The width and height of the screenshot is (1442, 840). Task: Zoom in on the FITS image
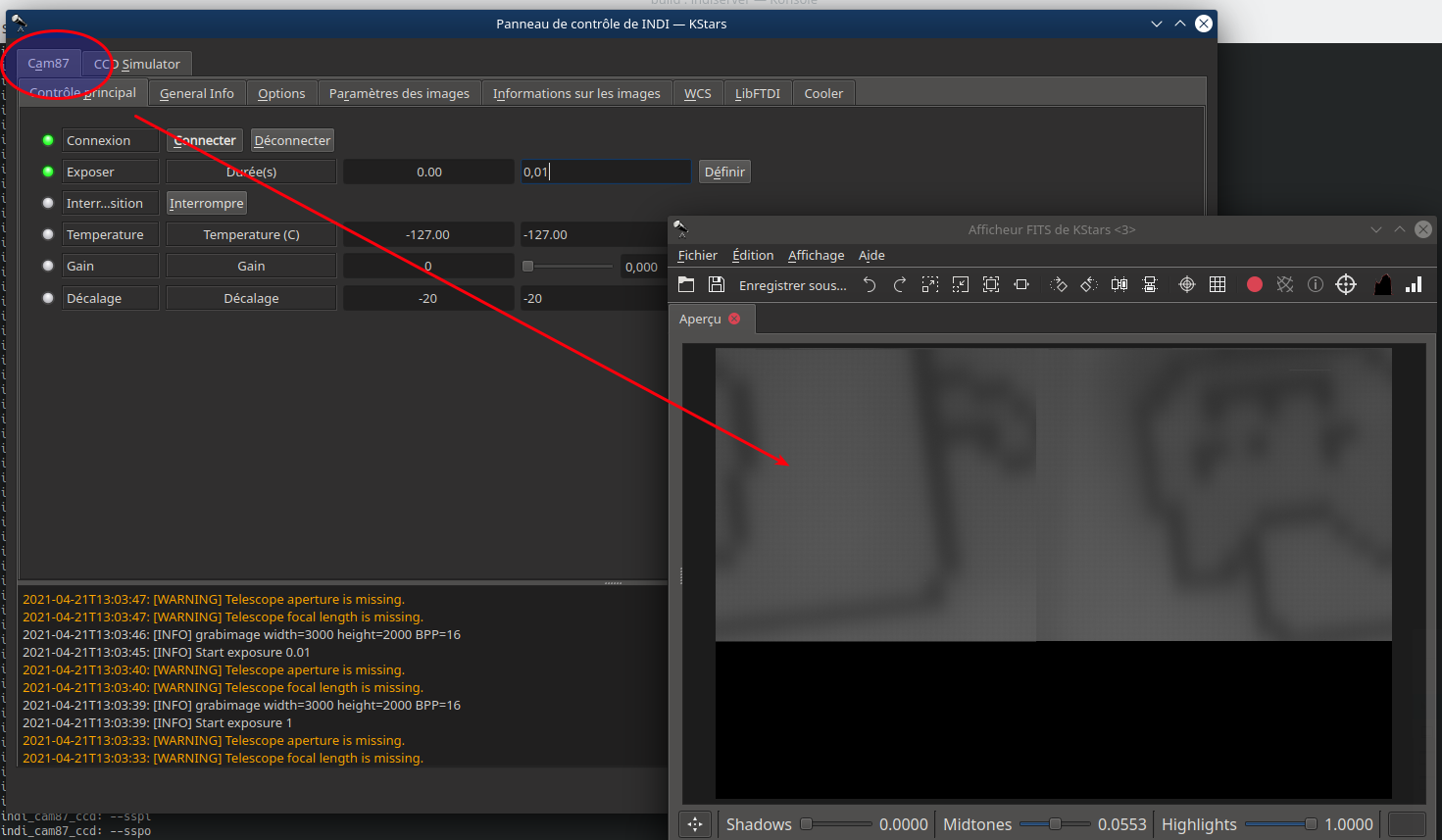point(930,284)
